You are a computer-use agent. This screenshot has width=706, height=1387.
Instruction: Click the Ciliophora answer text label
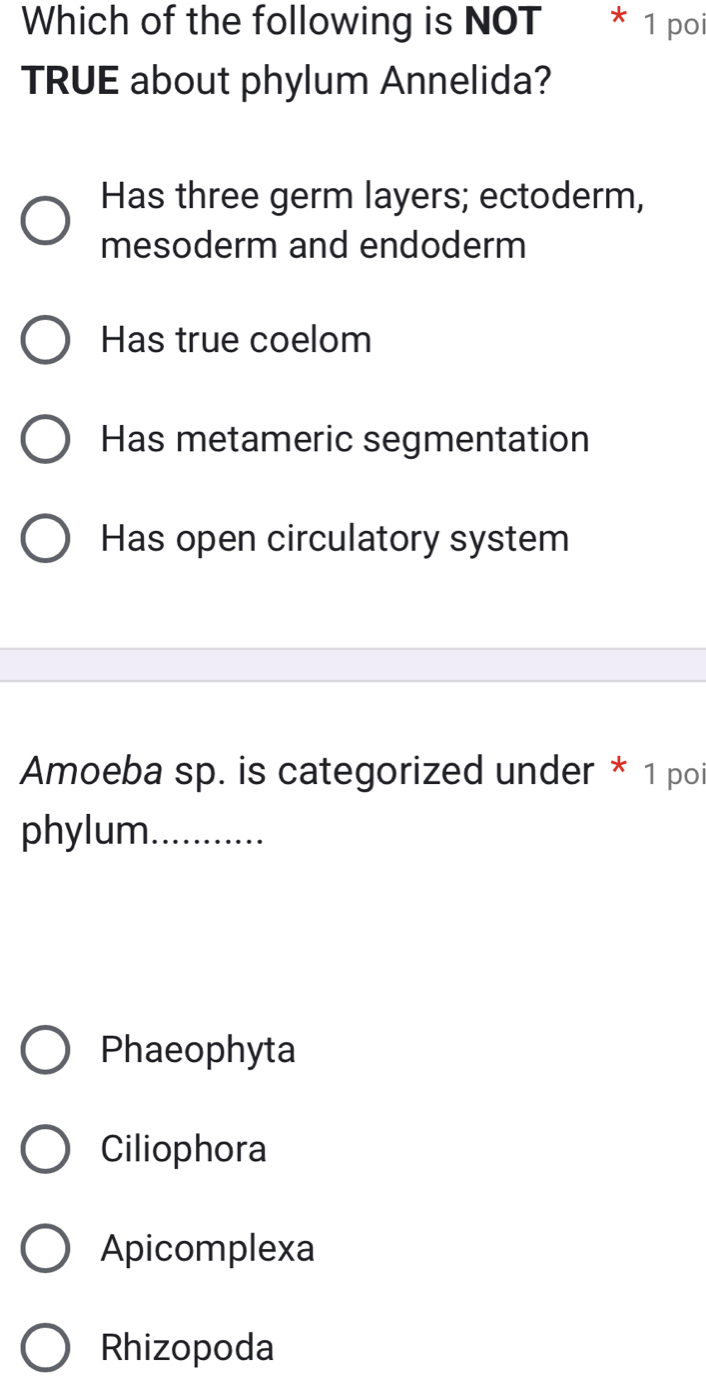[183, 1148]
